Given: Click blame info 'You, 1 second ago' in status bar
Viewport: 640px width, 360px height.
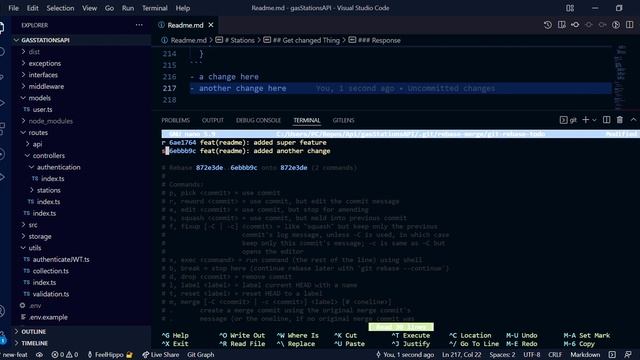Looking at the screenshot, I should click(405, 355).
